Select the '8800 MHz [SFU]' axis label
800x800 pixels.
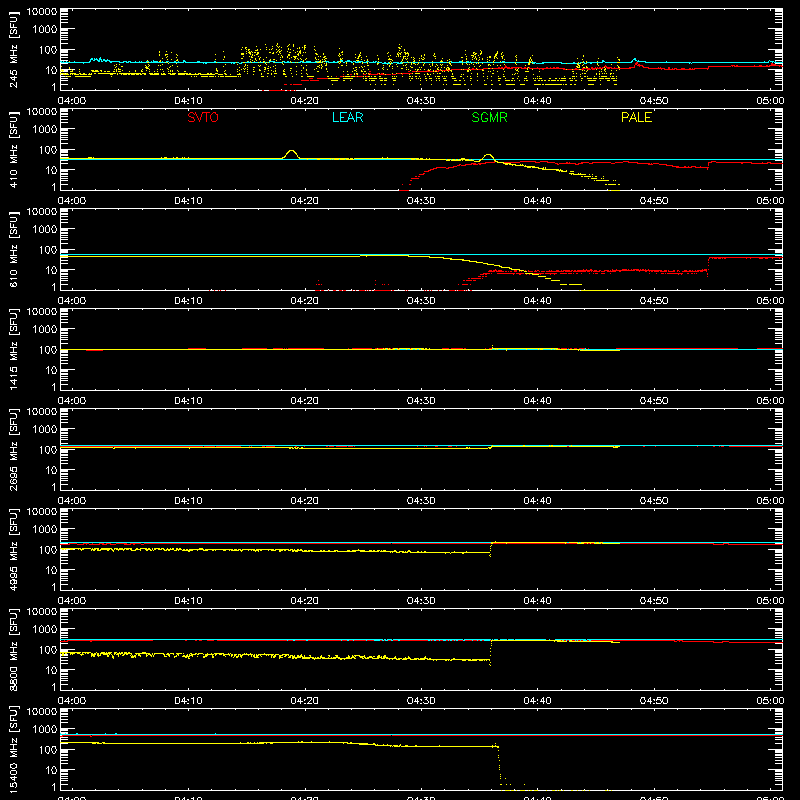[13, 650]
